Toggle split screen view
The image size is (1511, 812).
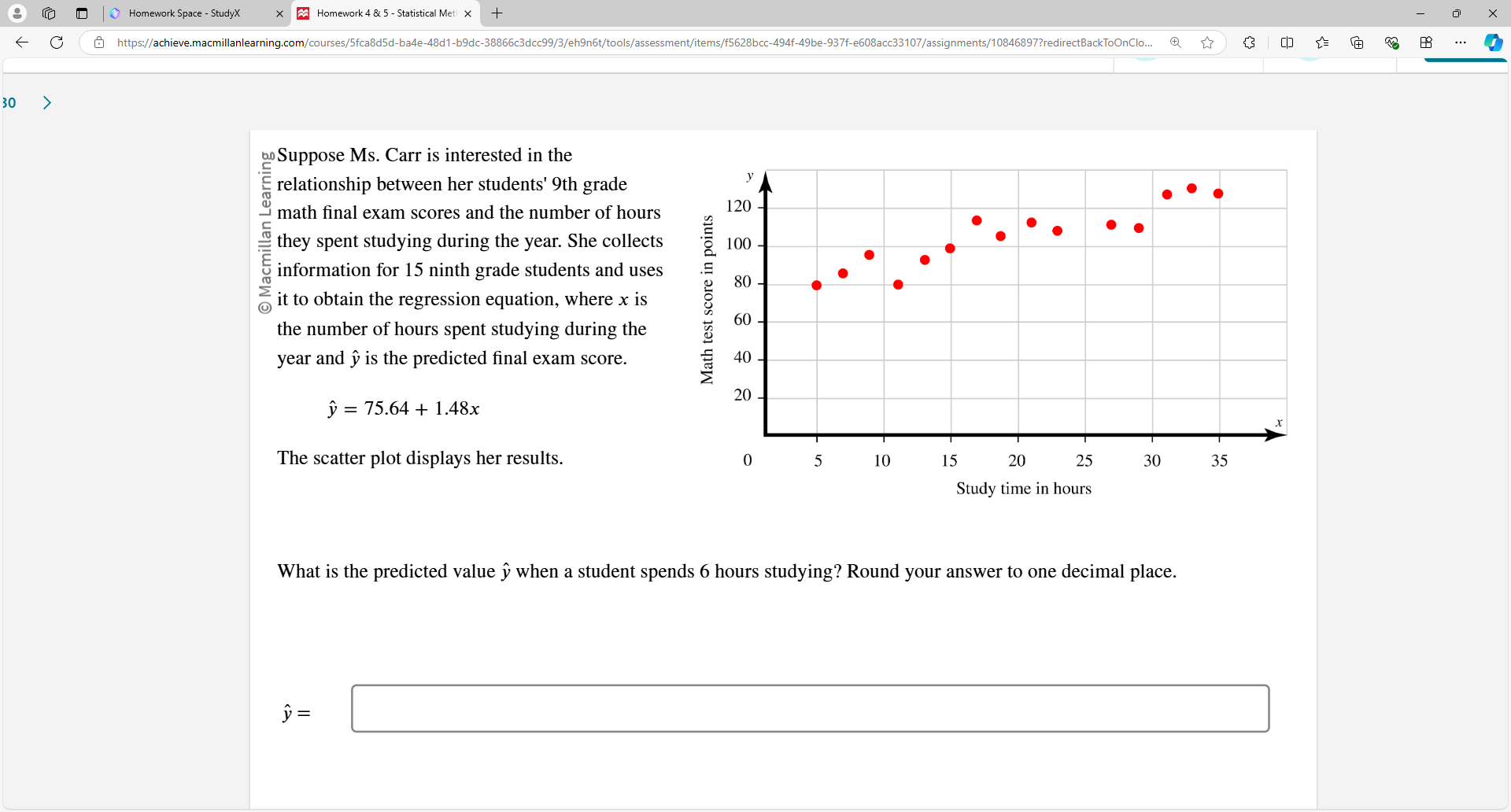(x=1287, y=42)
